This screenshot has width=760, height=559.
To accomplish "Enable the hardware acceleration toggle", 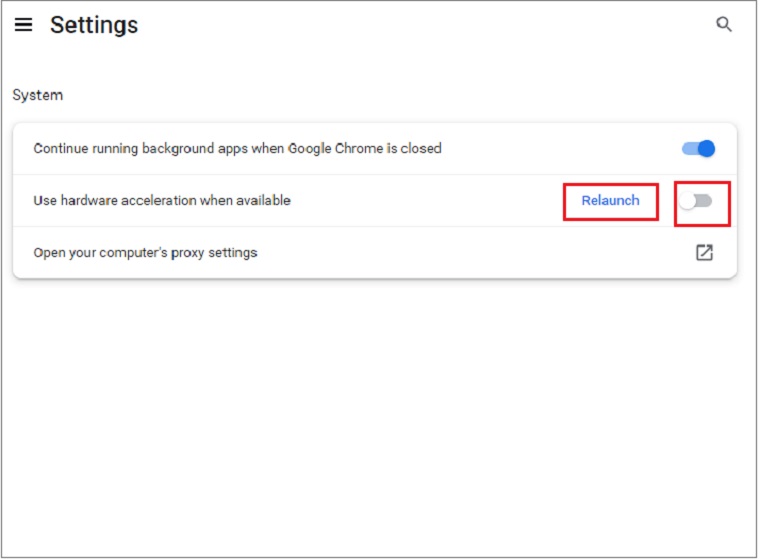I will (x=696, y=201).
